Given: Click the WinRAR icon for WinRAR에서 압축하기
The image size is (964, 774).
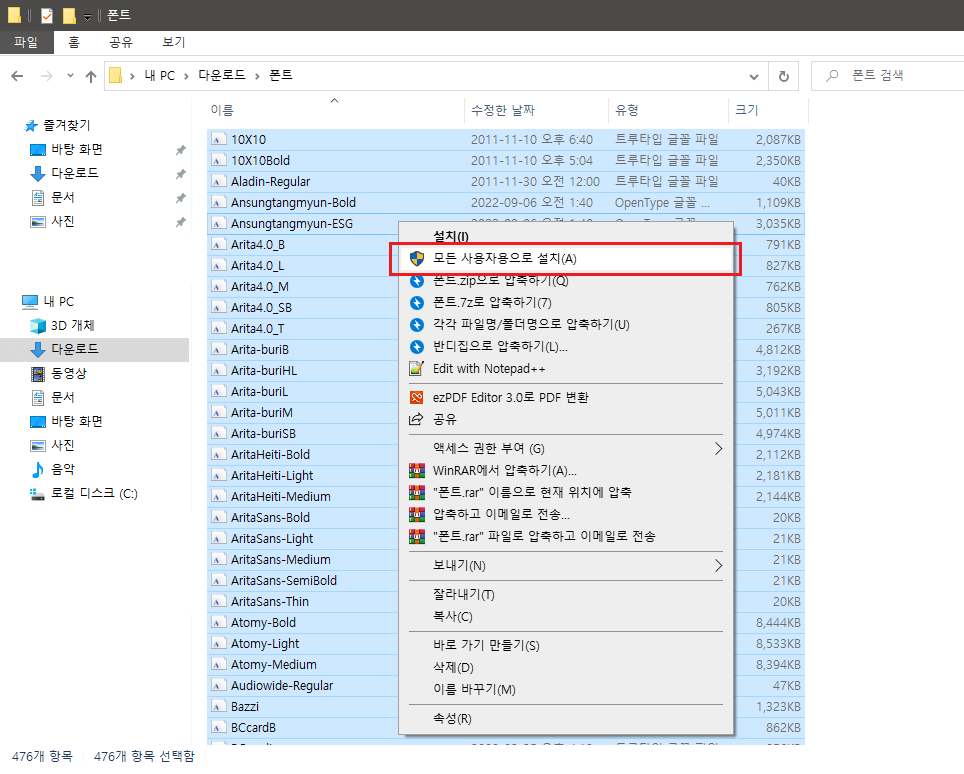Looking at the screenshot, I should [417, 471].
